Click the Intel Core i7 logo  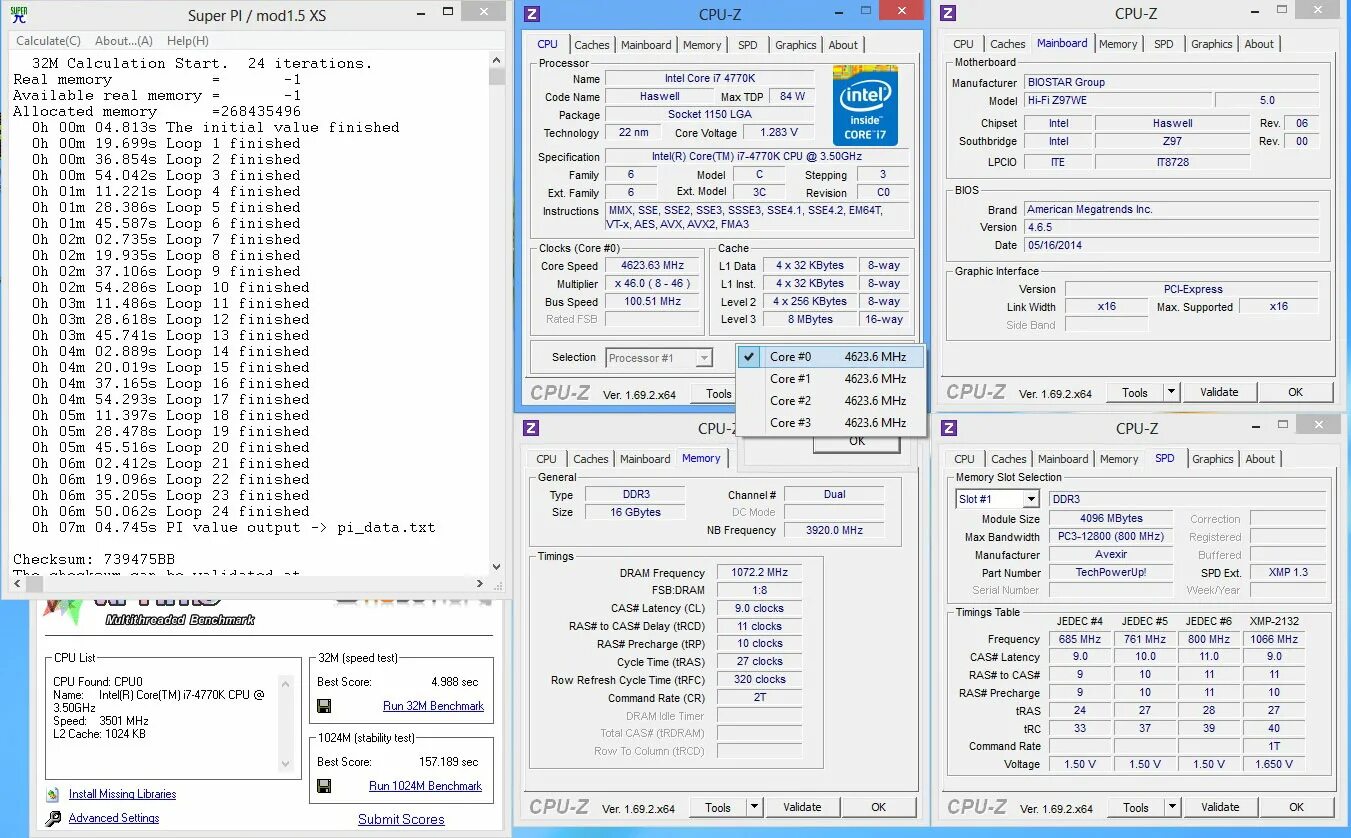[x=865, y=106]
